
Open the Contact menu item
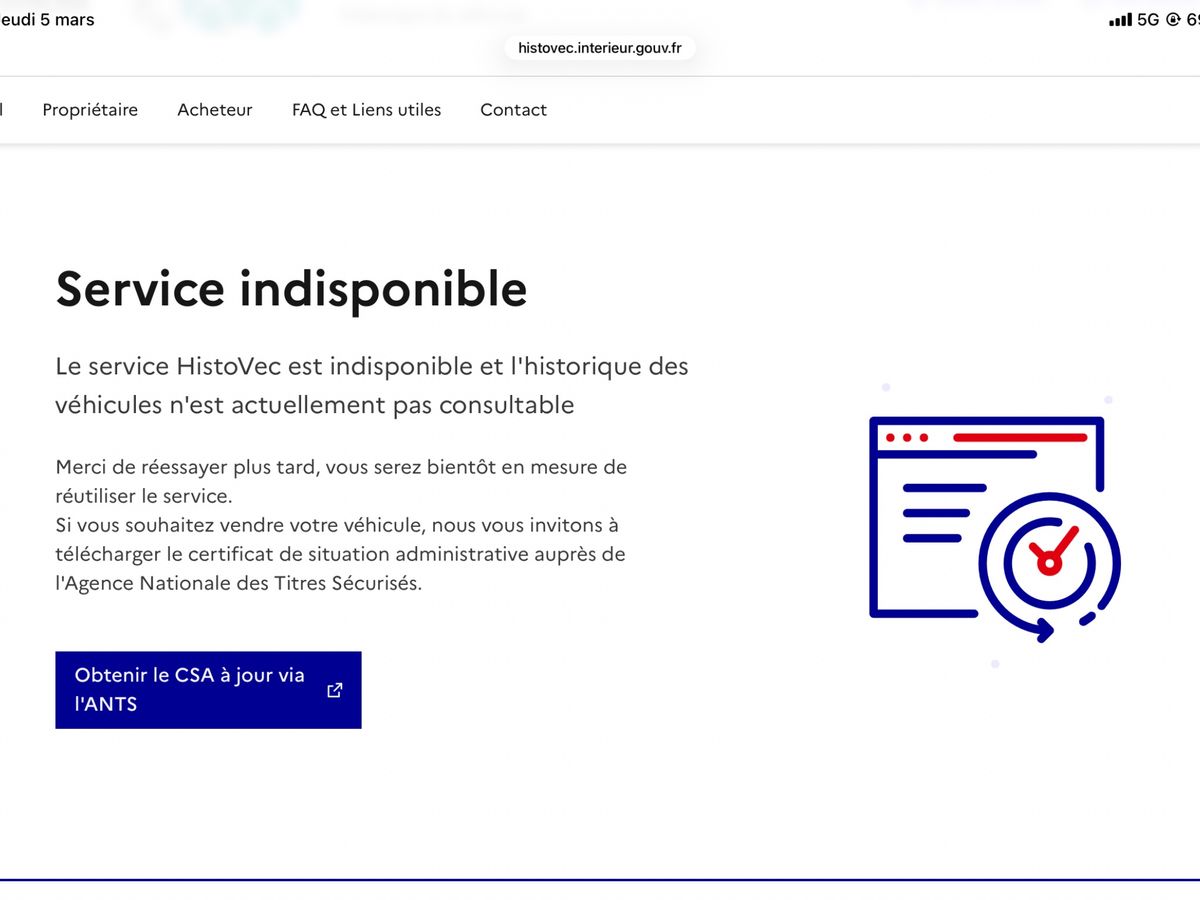(x=513, y=110)
